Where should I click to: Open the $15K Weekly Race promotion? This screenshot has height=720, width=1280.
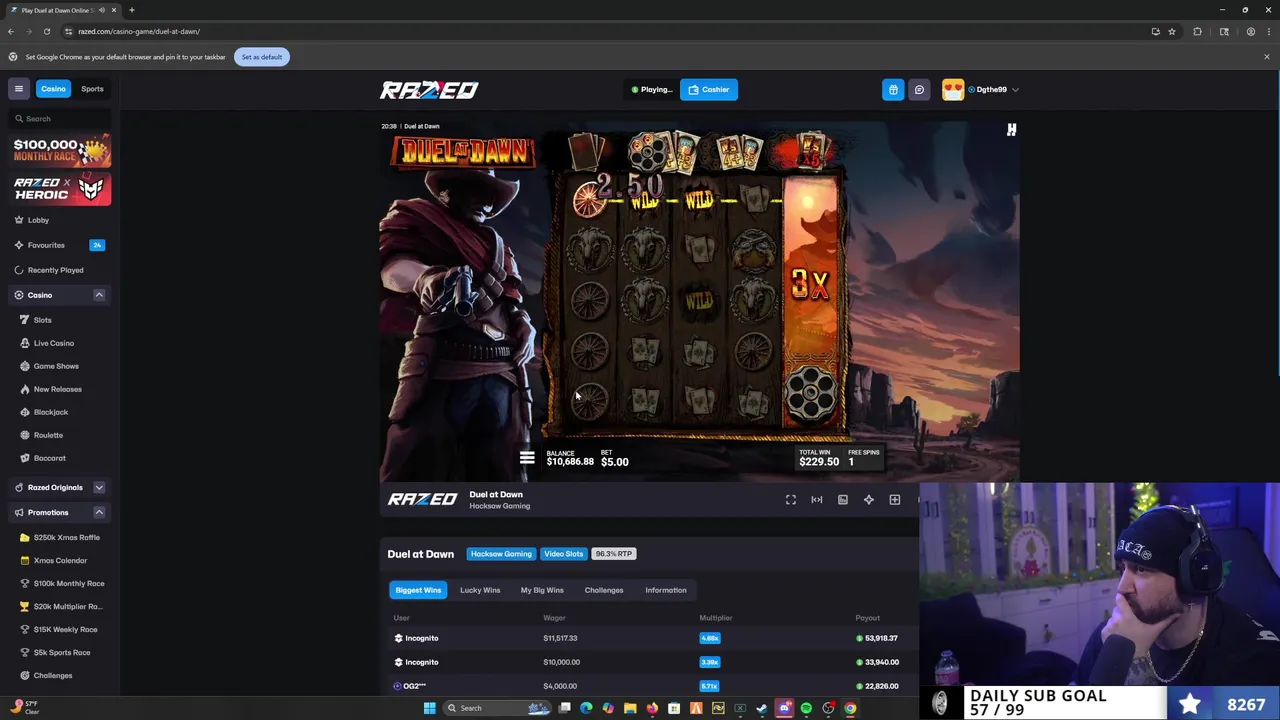point(65,629)
